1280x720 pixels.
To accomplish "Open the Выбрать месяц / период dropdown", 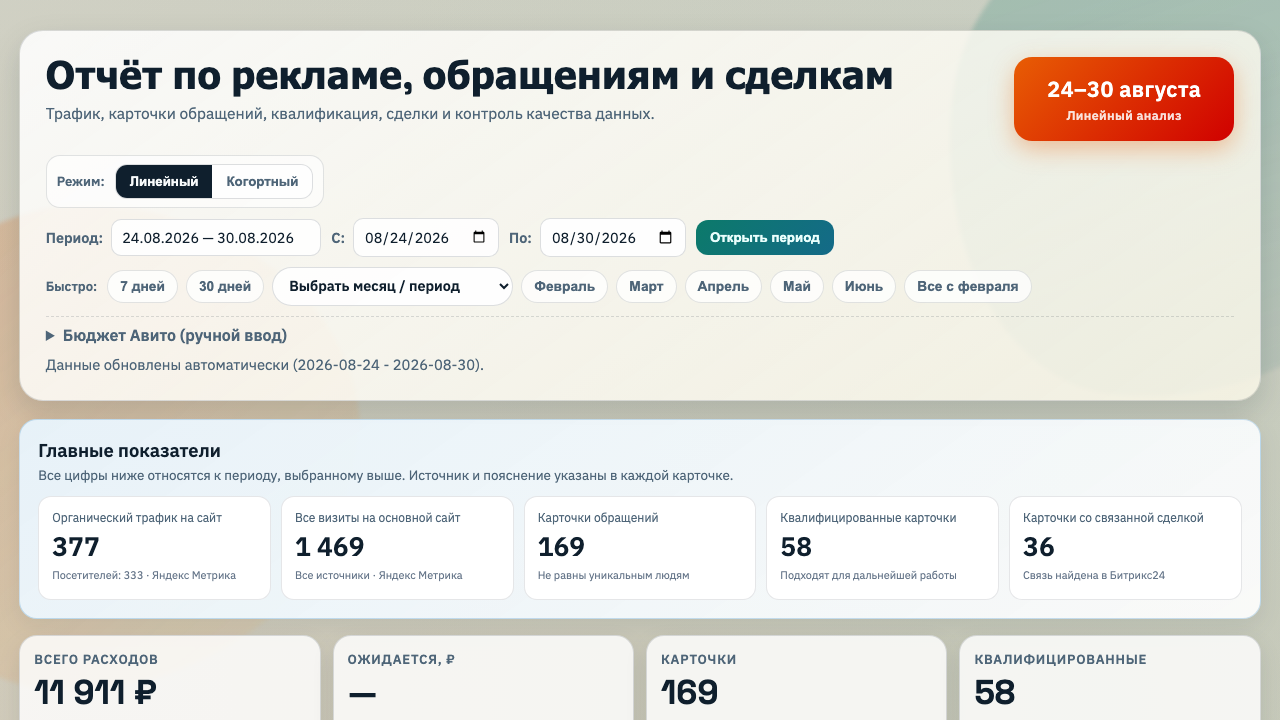I will tap(392, 286).
